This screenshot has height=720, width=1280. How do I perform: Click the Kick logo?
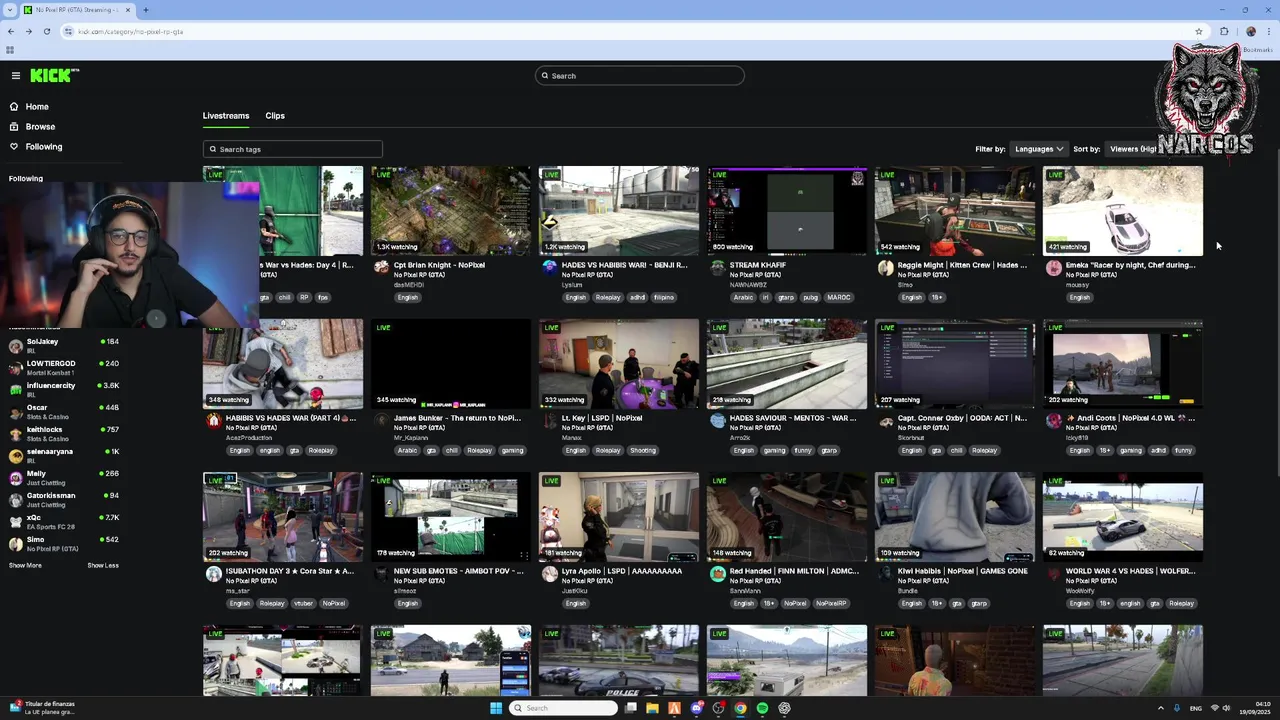coord(54,76)
